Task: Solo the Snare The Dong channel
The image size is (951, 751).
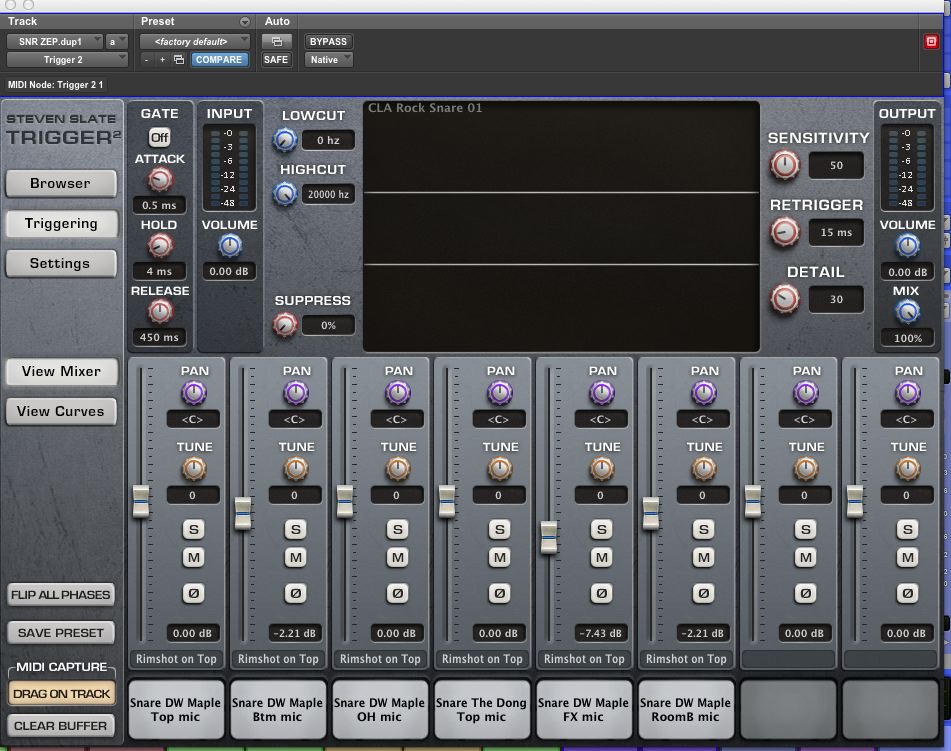Action: coord(500,530)
